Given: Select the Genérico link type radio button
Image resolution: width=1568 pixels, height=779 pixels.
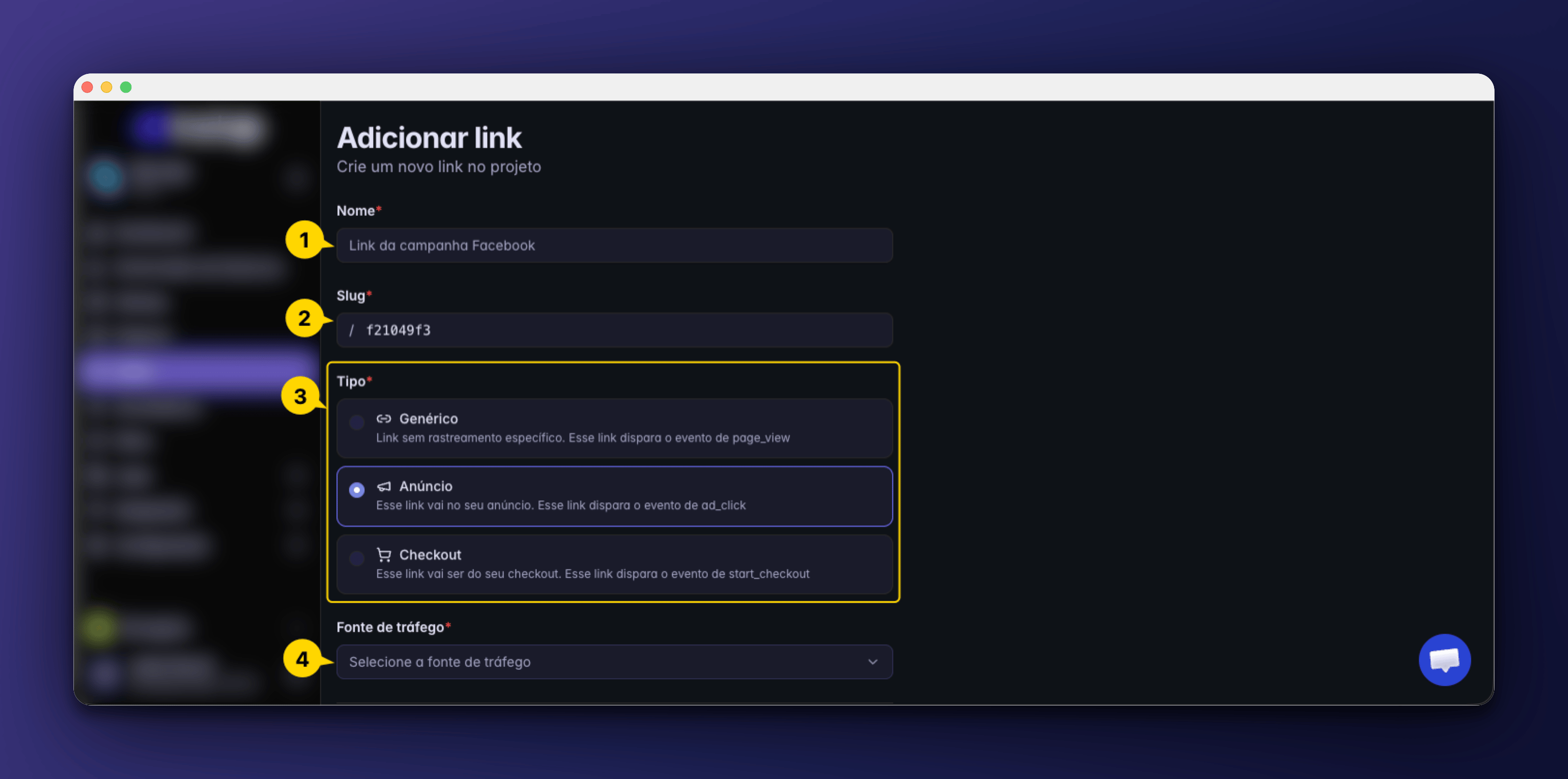Looking at the screenshot, I should coord(357,422).
